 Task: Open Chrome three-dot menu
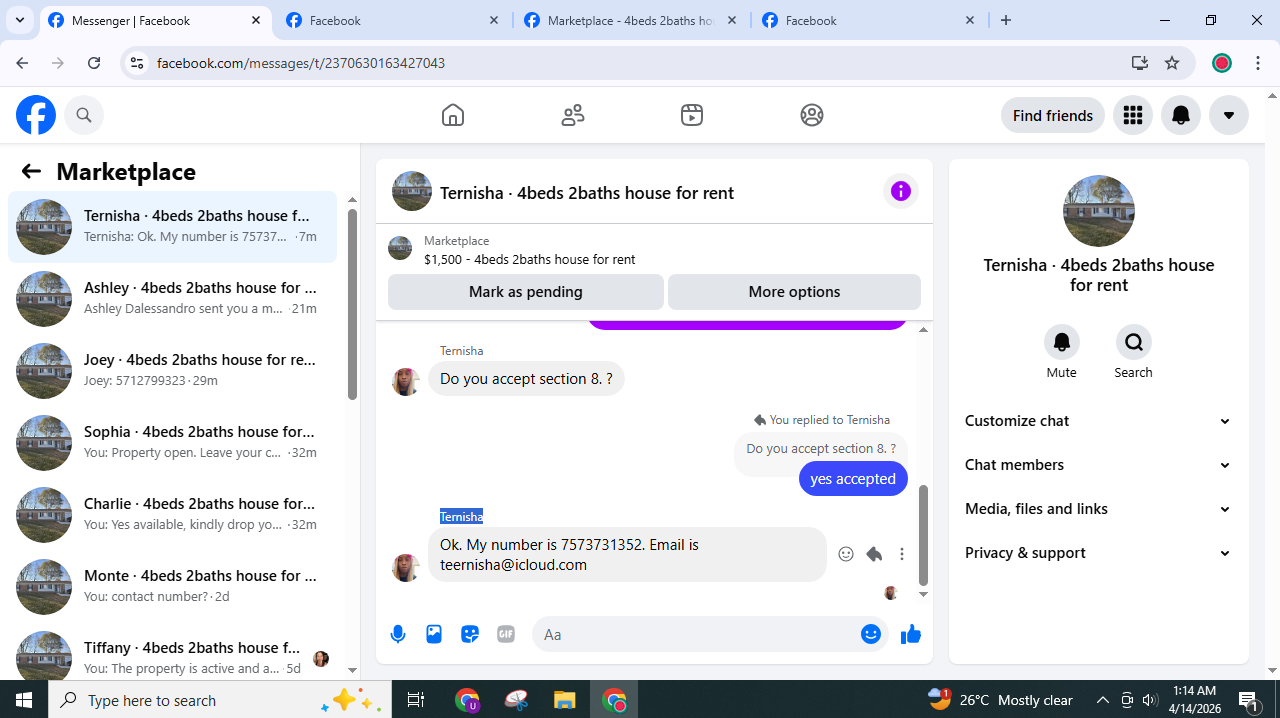click(1257, 63)
